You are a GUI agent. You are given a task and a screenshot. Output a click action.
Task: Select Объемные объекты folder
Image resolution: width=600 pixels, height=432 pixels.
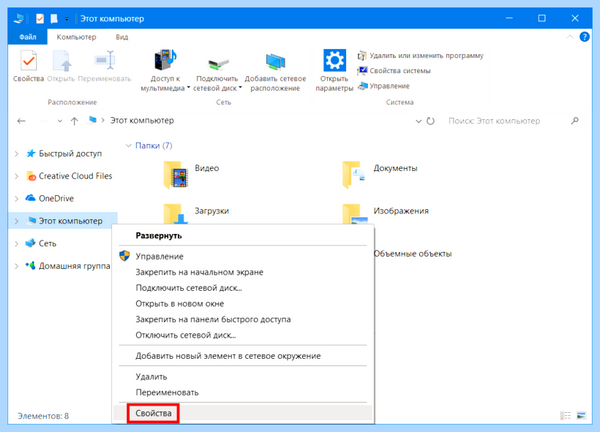coord(412,254)
